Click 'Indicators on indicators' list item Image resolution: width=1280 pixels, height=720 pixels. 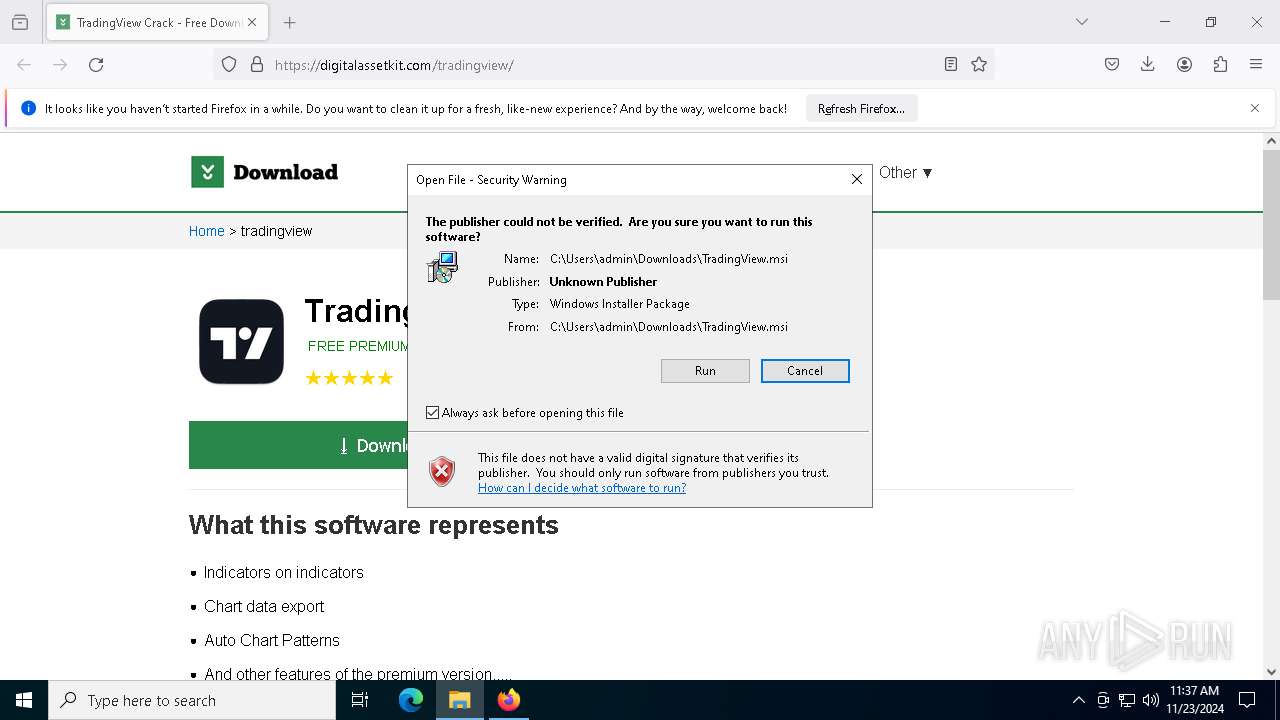pyautogui.click(x=284, y=572)
